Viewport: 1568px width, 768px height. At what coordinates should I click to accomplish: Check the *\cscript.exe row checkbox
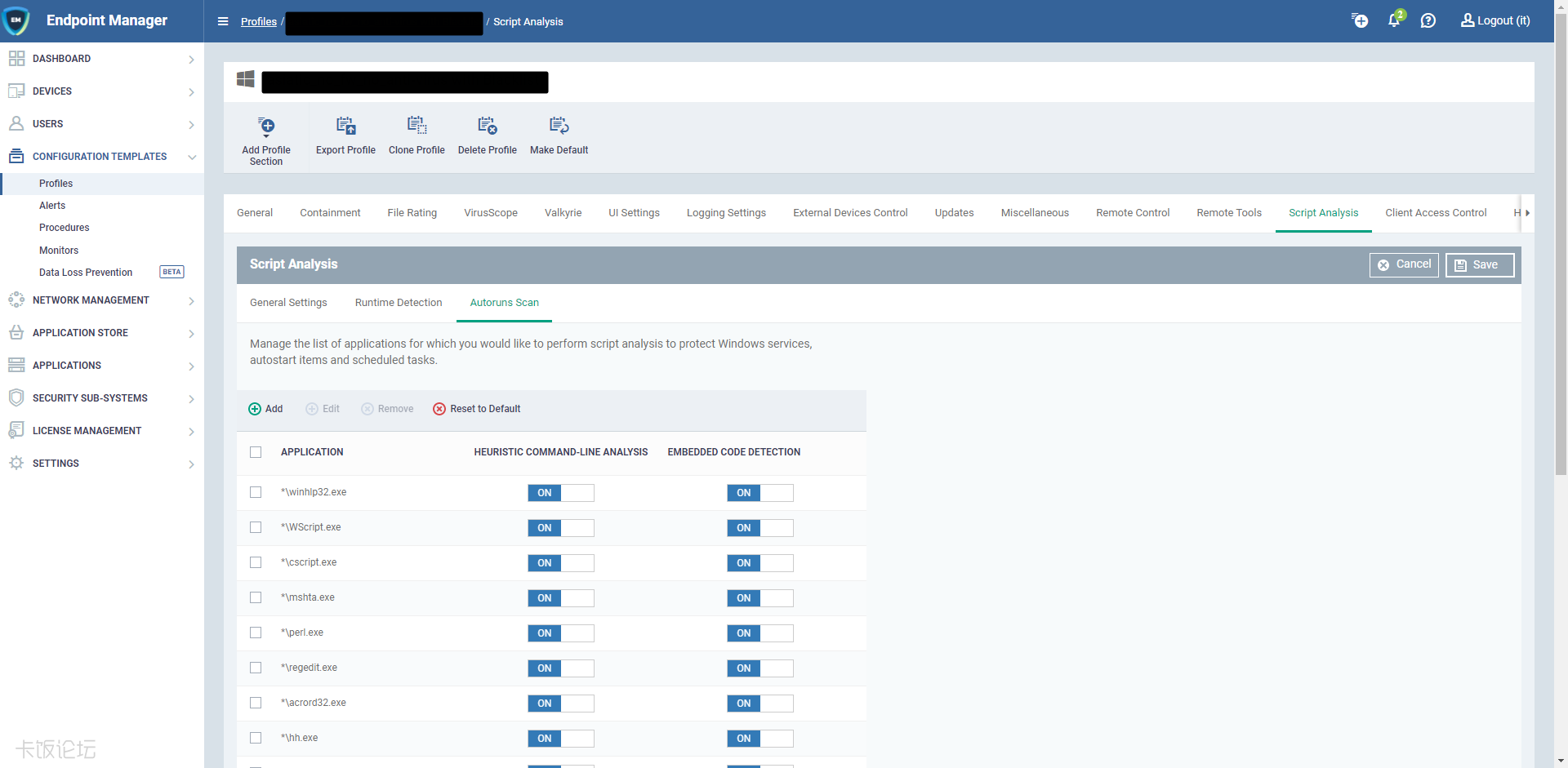256,562
